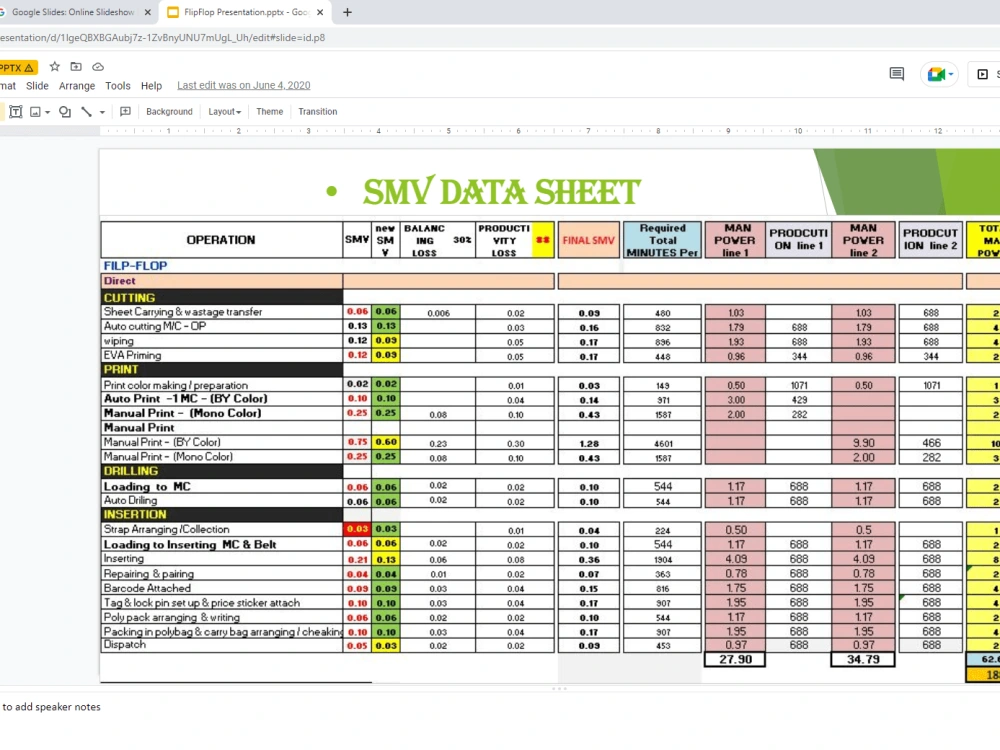Select the shape tool
The height and width of the screenshot is (750, 1000).
point(65,112)
